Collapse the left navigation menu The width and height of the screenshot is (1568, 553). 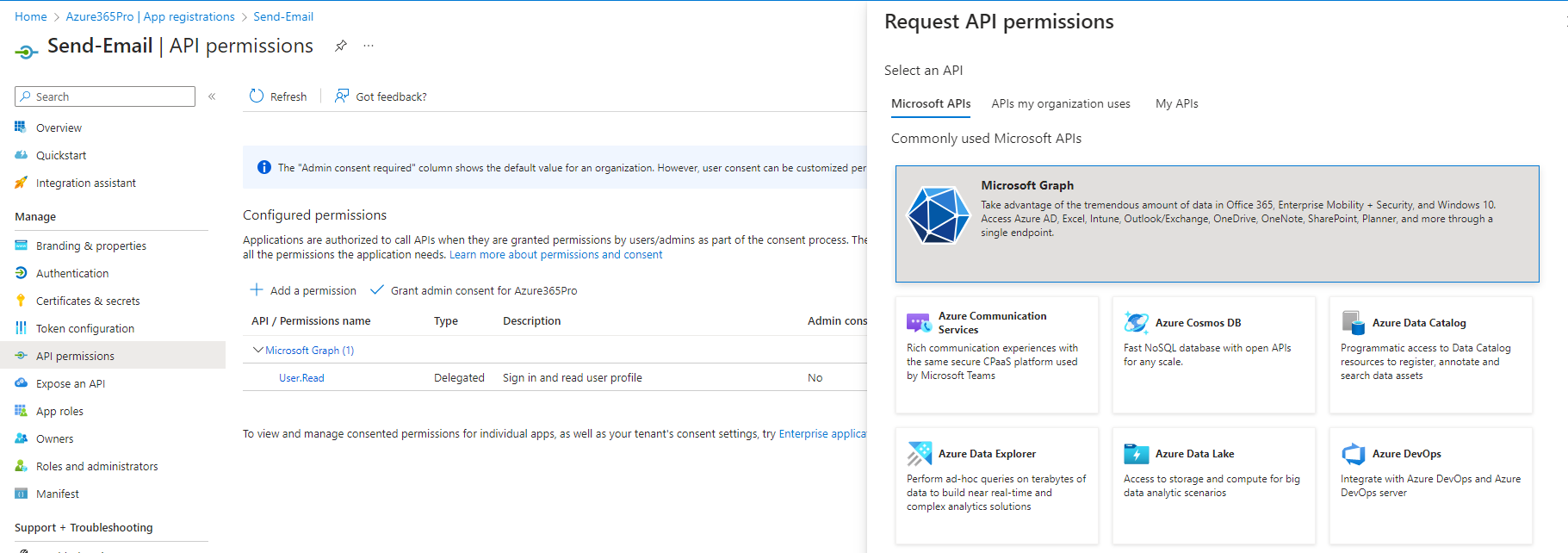212,96
